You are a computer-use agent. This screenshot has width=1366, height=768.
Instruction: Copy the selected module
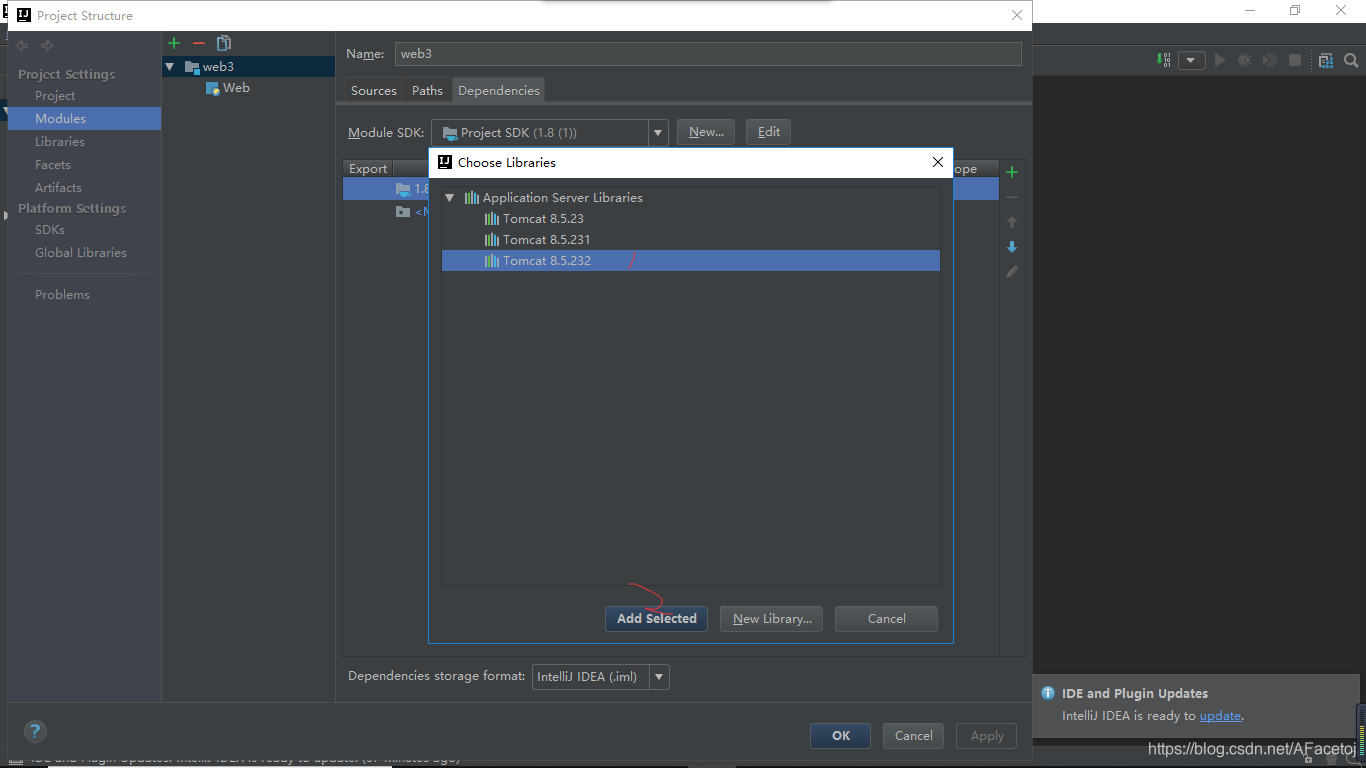(224, 43)
